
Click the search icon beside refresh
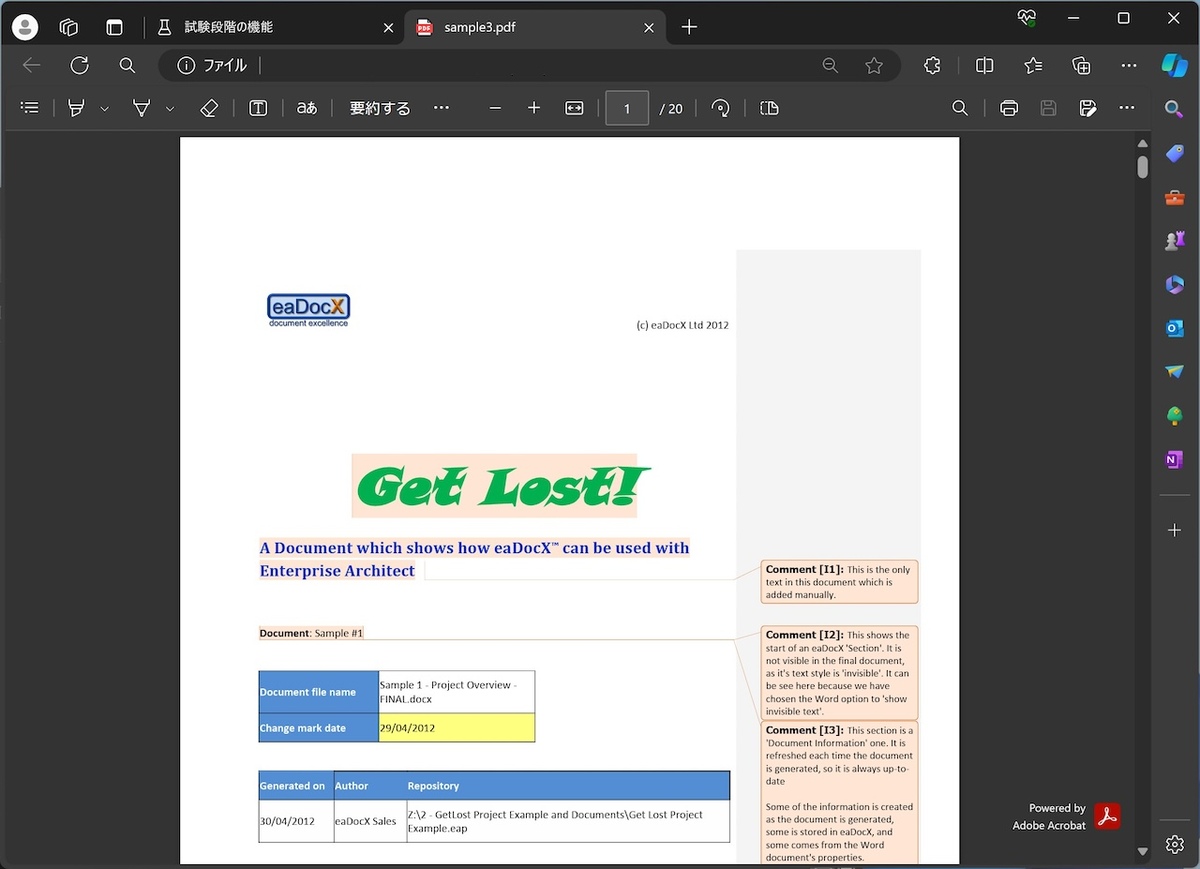(x=127, y=65)
